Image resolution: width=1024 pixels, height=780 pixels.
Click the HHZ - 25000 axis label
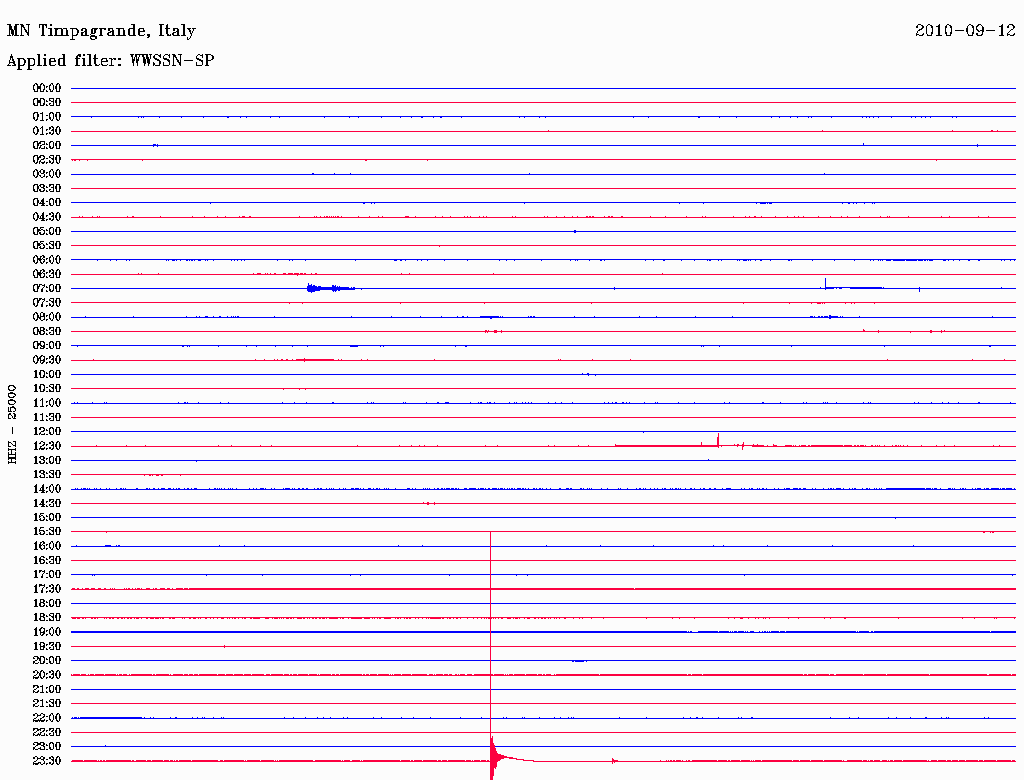pos(12,424)
